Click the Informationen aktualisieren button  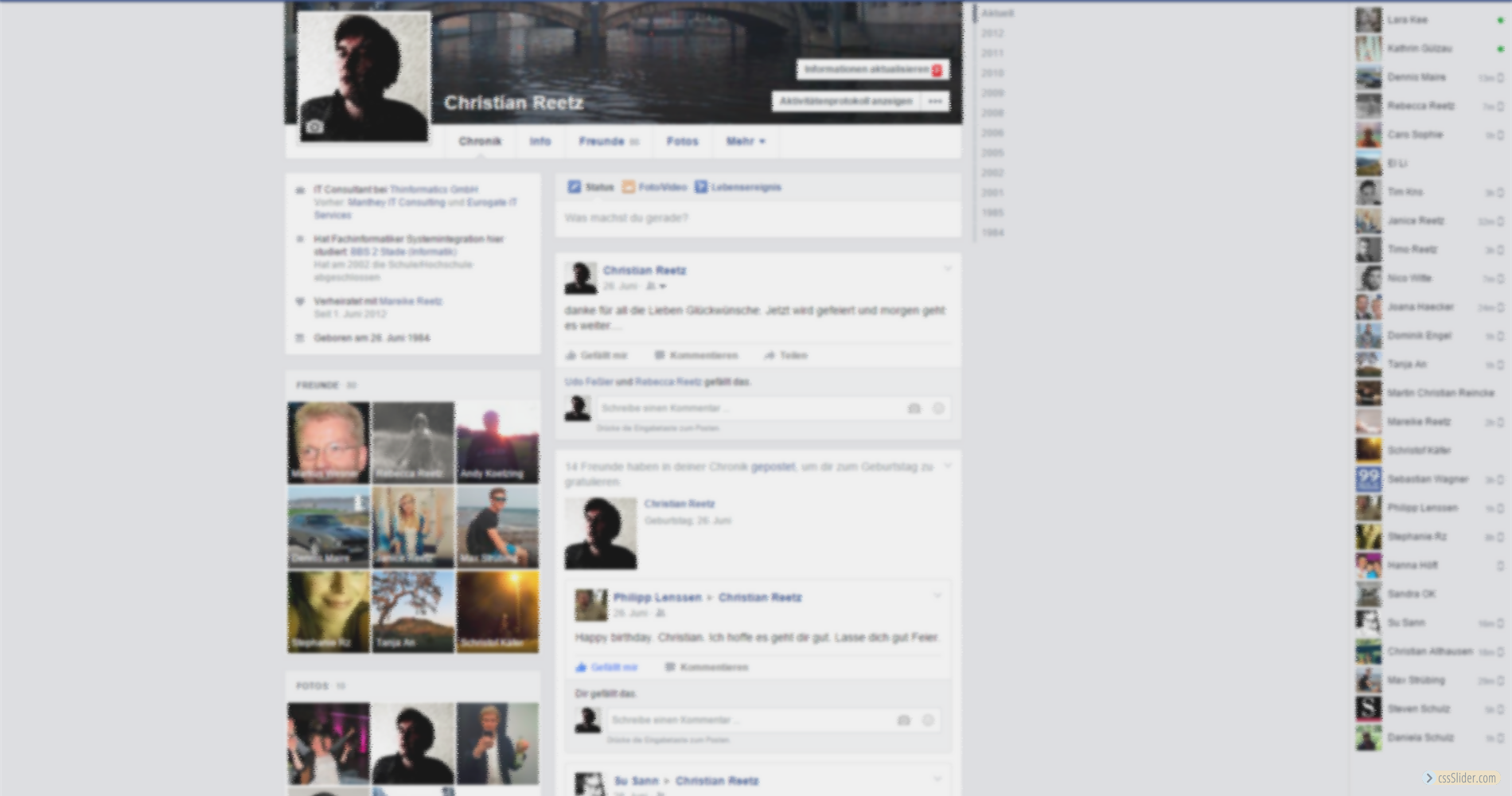point(872,70)
